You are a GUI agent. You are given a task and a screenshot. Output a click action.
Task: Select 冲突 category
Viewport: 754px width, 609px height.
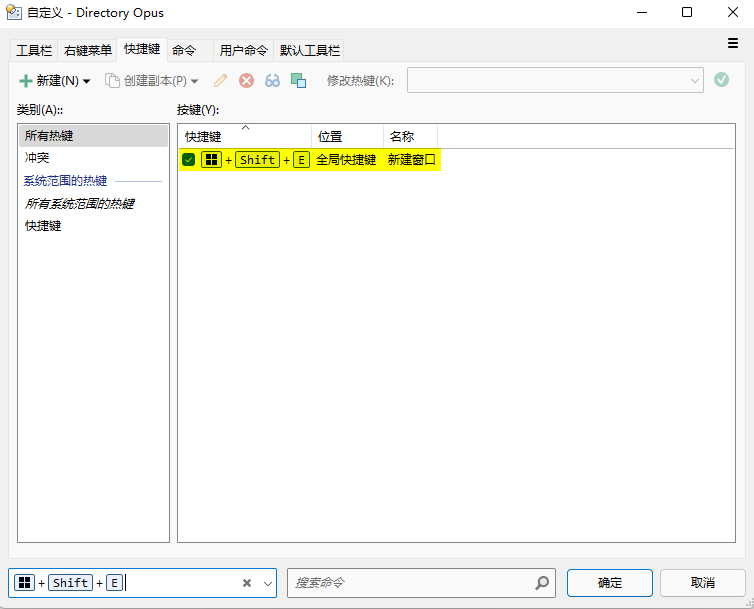[93, 158]
